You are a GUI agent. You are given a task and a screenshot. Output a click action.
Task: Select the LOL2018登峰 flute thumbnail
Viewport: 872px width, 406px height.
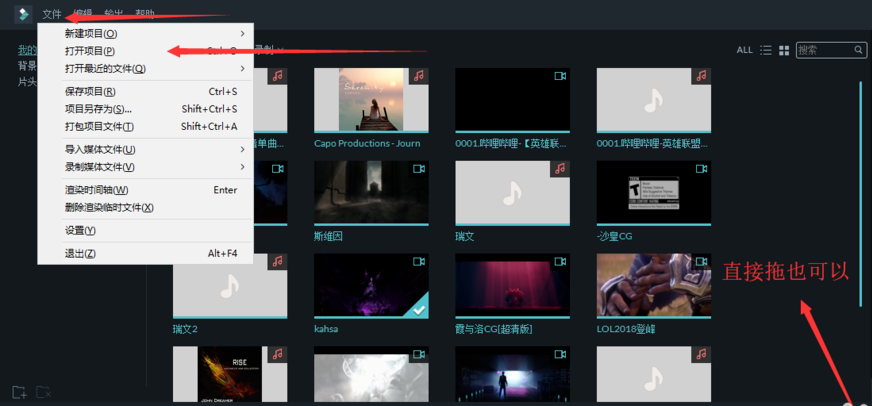(x=653, y=285)
